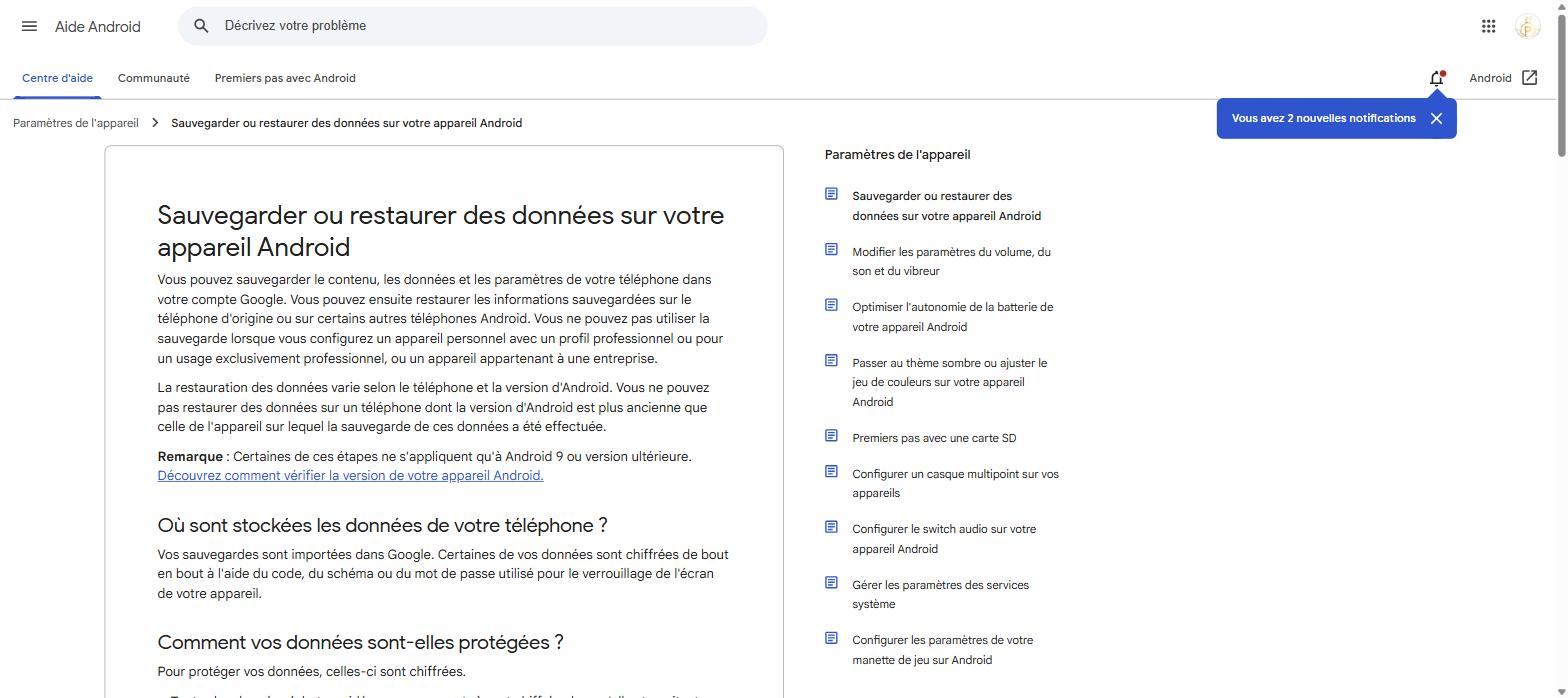Open Modifier les paramètres du volume article
This screenshot has height=698, width=1568.
click(951, 261)
